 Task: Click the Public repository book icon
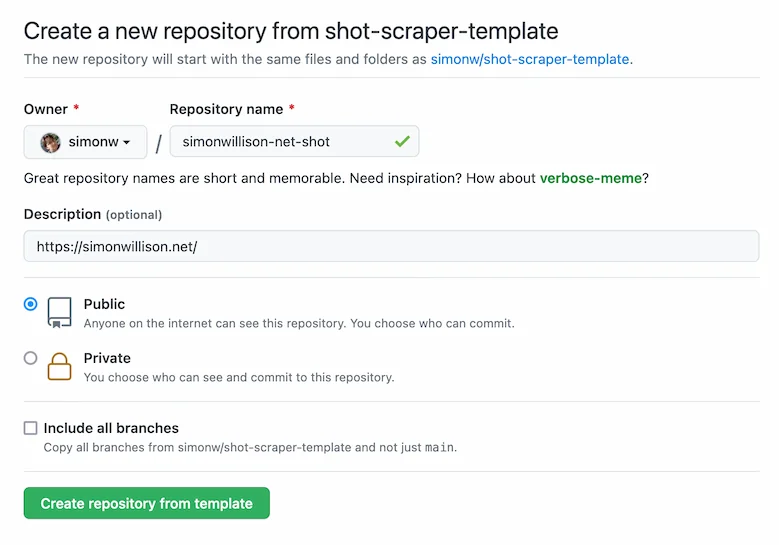pyautogui.click(x=60, y=313)
